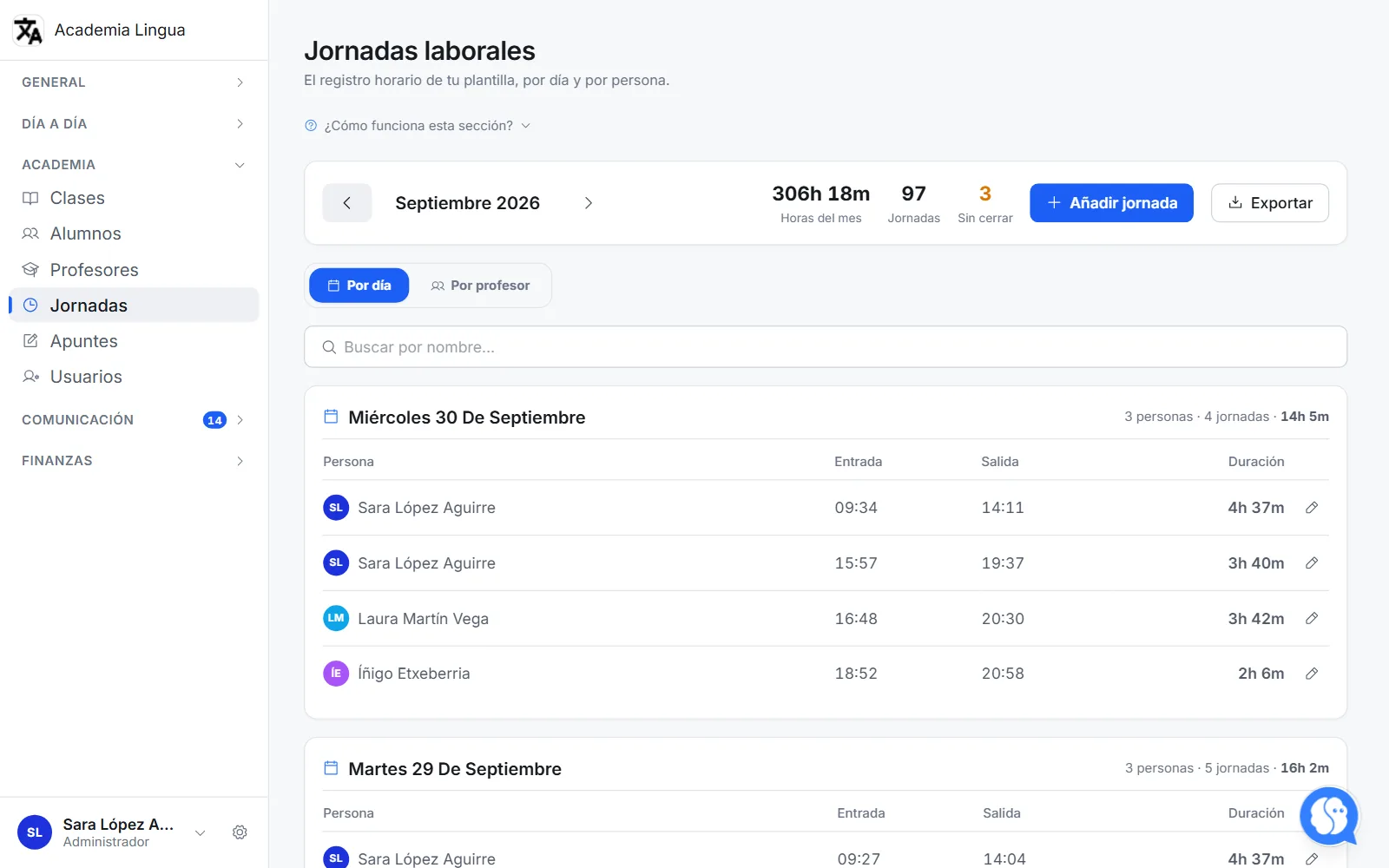Expand the DÍA A DÍA section
1389x868 pixels.
point(134,123)
